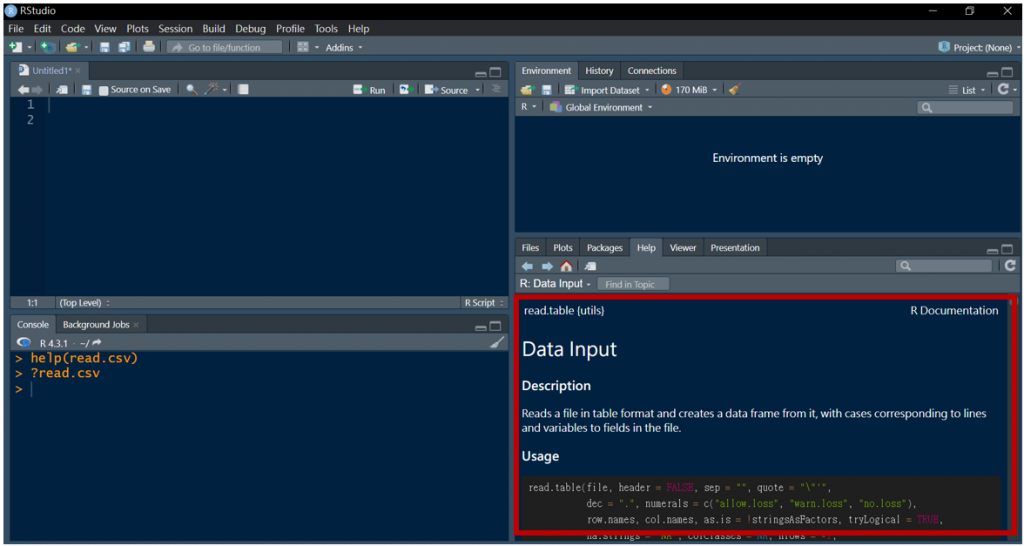Open Find/Replace with the magnifier icon
1024x546 pixels.
[x=191, y=89]
